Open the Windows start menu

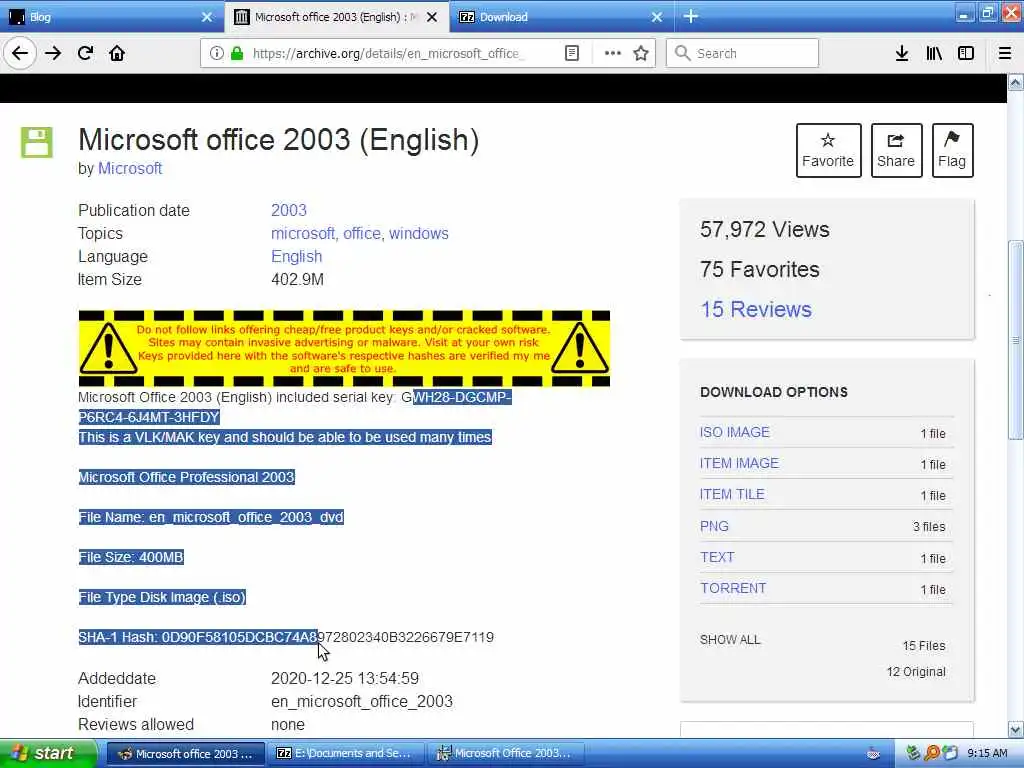(48, 754)
